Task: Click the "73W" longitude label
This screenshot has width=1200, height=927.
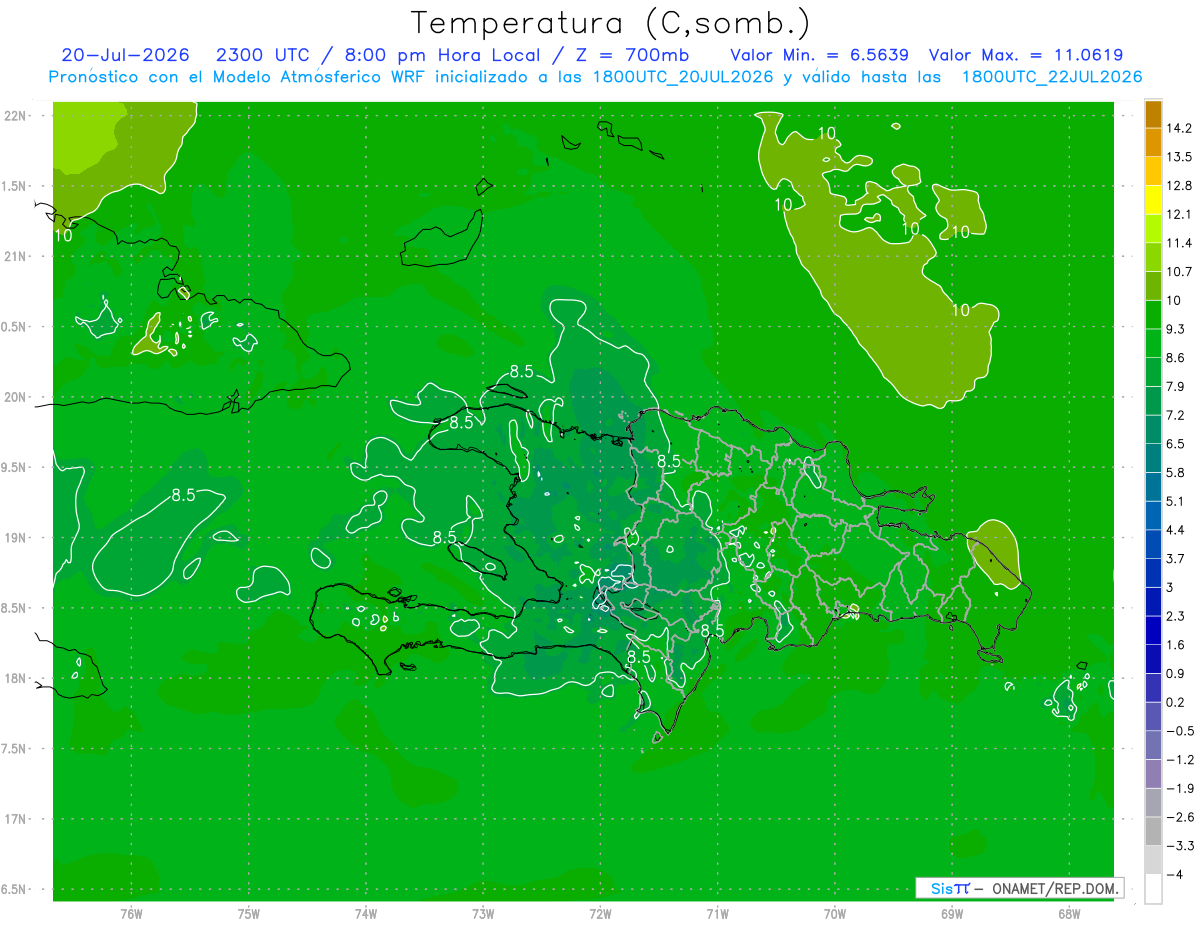Action: coord(483,913)
